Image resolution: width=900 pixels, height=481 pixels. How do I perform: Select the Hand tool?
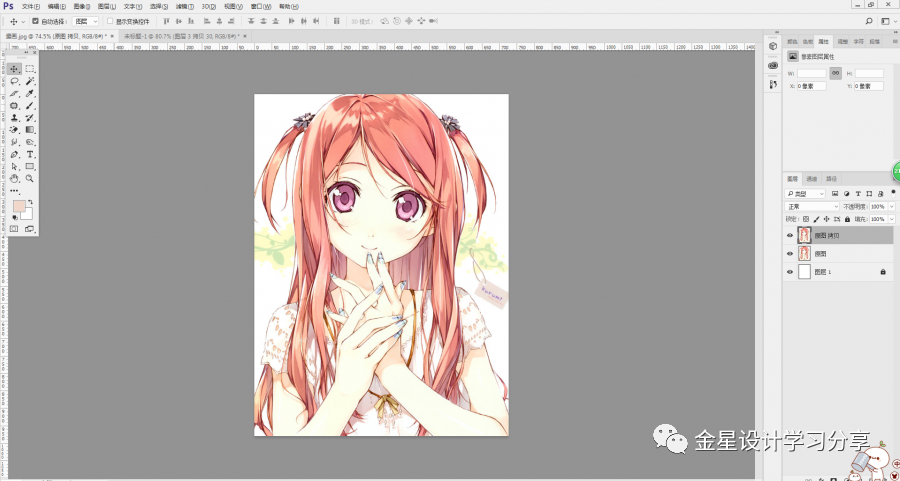click(14, 179)
